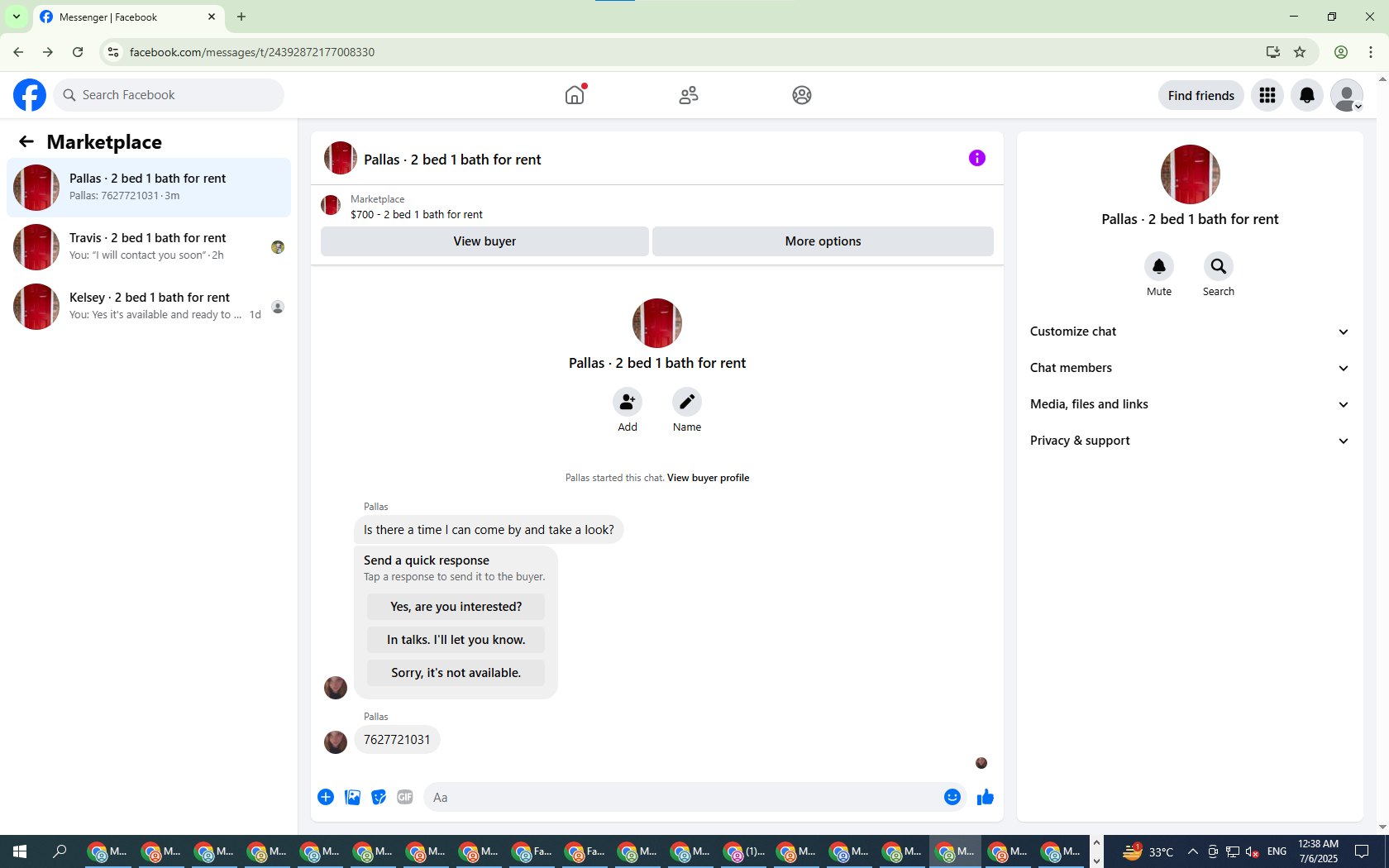This screenshot has width=1389, height=868.
Task: Open the Travis conversation in list
Action: (x=149, y=247)
